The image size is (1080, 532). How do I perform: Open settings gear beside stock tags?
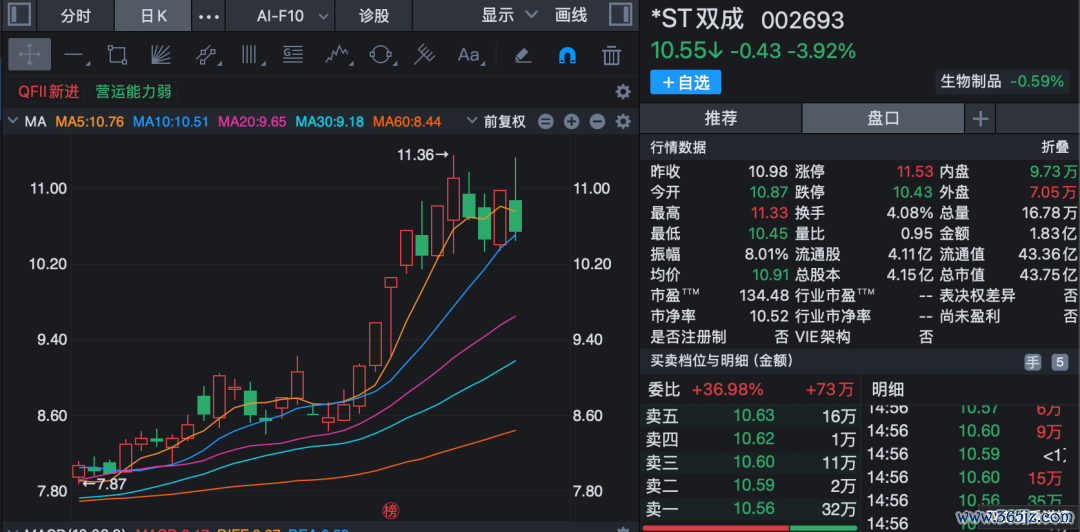(x=623, y=92)
